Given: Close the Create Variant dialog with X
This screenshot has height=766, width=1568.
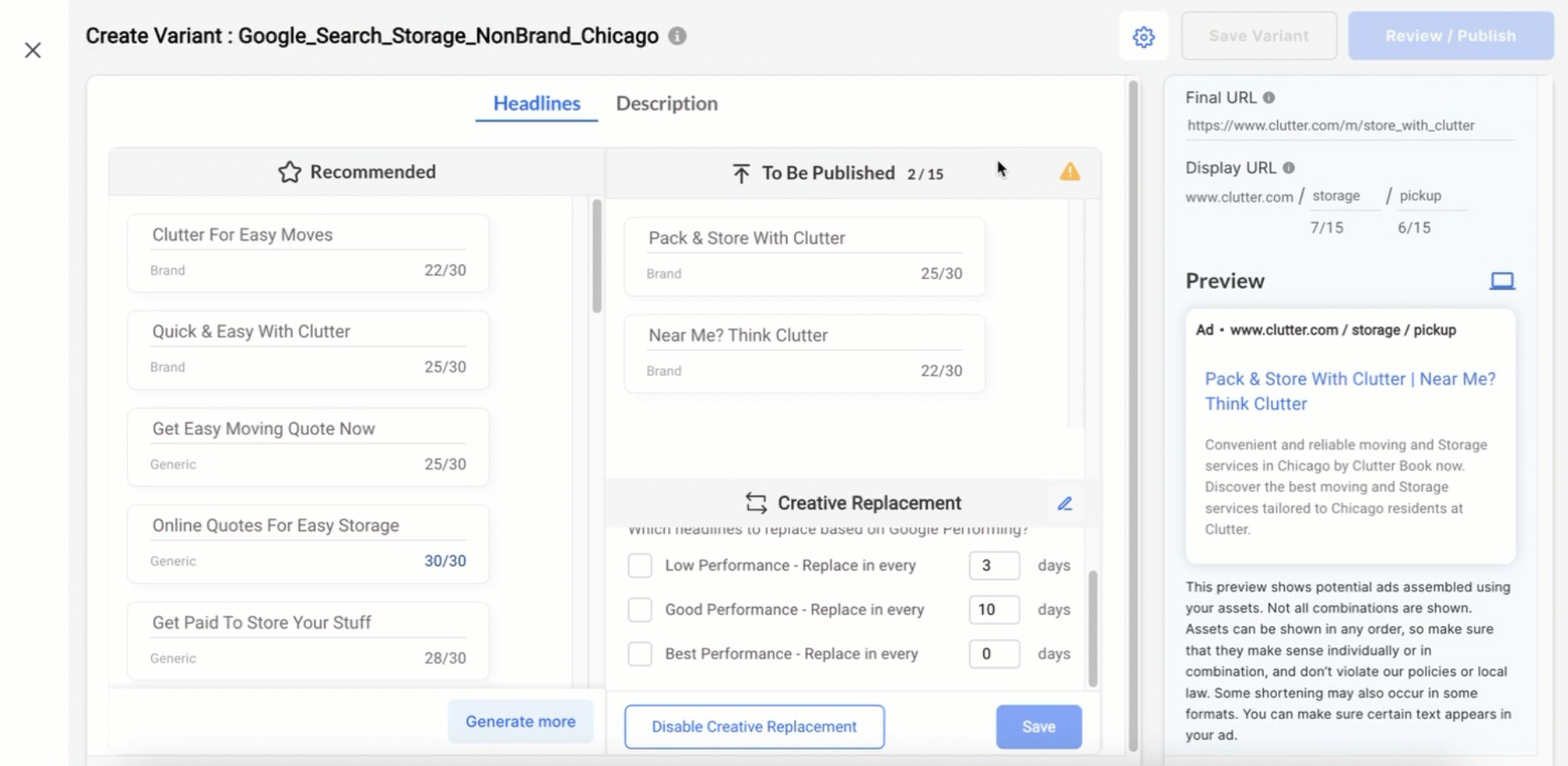Looking at the screenshot, I should point(33,50).
